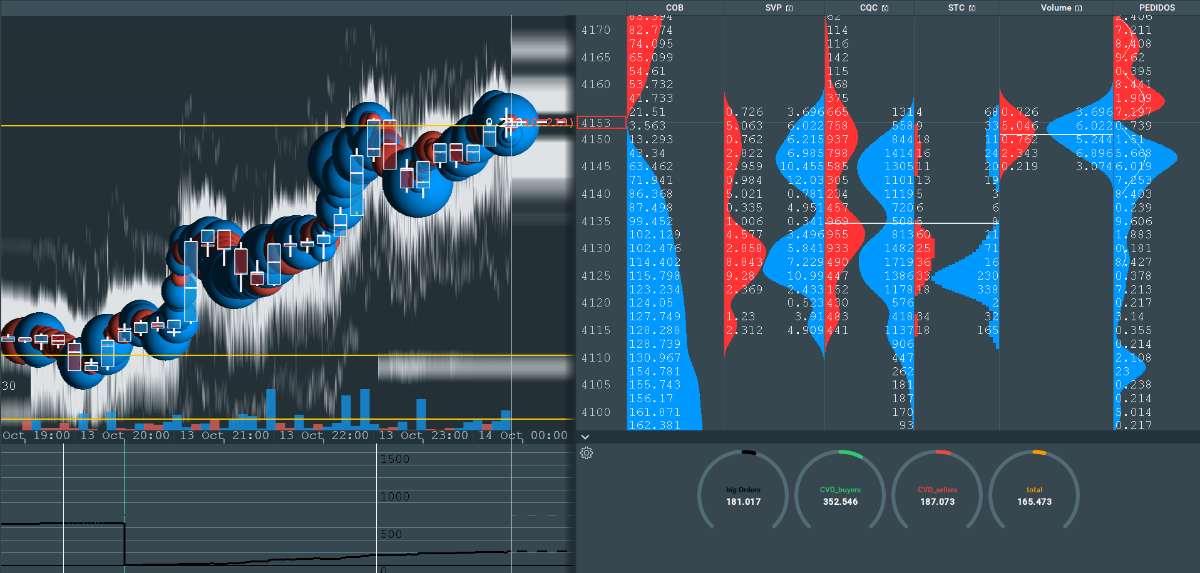Select the COB column header
This screenshot has width=1200, height=573.
coord(675,8)
